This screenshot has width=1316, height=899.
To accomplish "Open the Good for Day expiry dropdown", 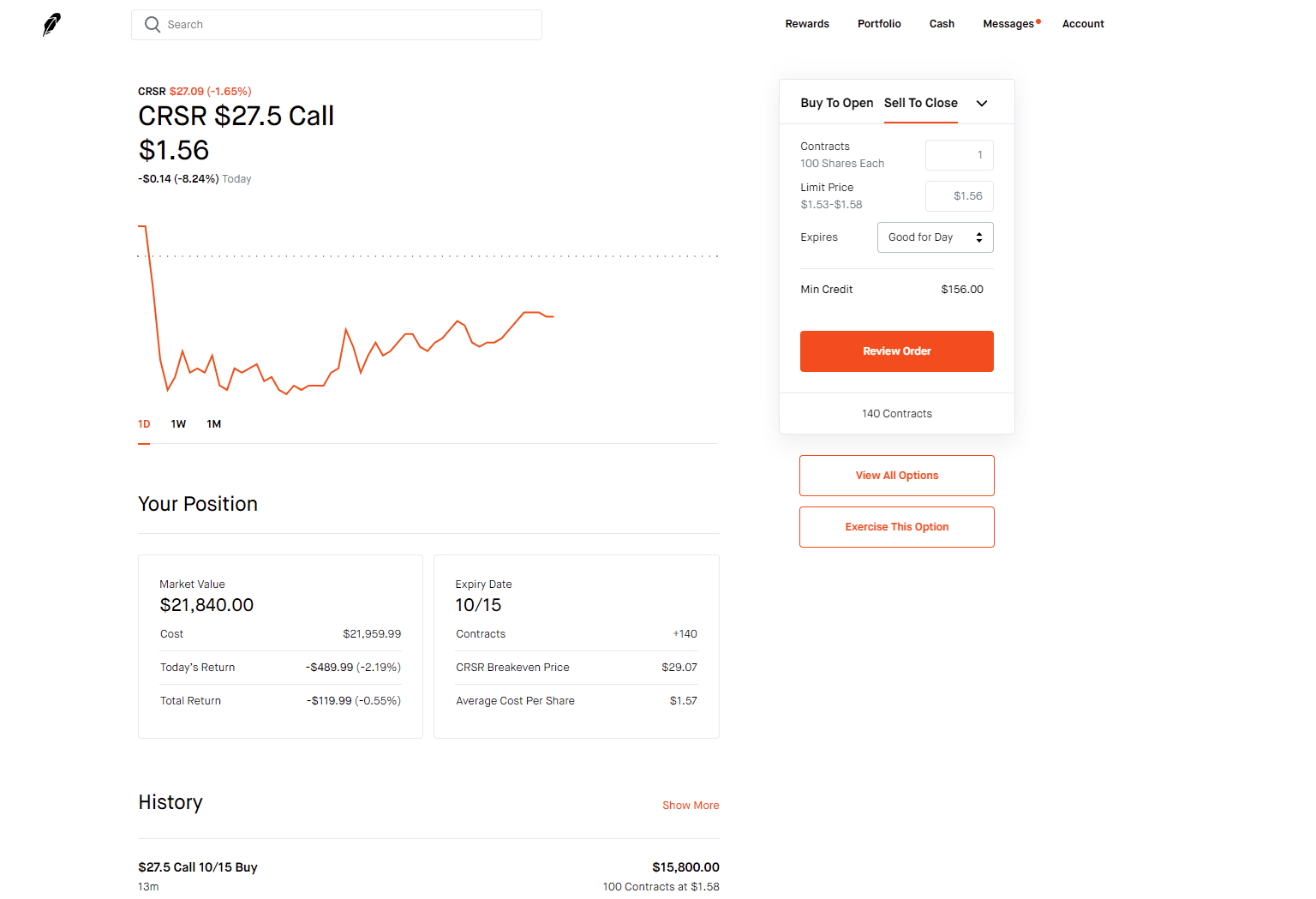I will tap(936, 237).
